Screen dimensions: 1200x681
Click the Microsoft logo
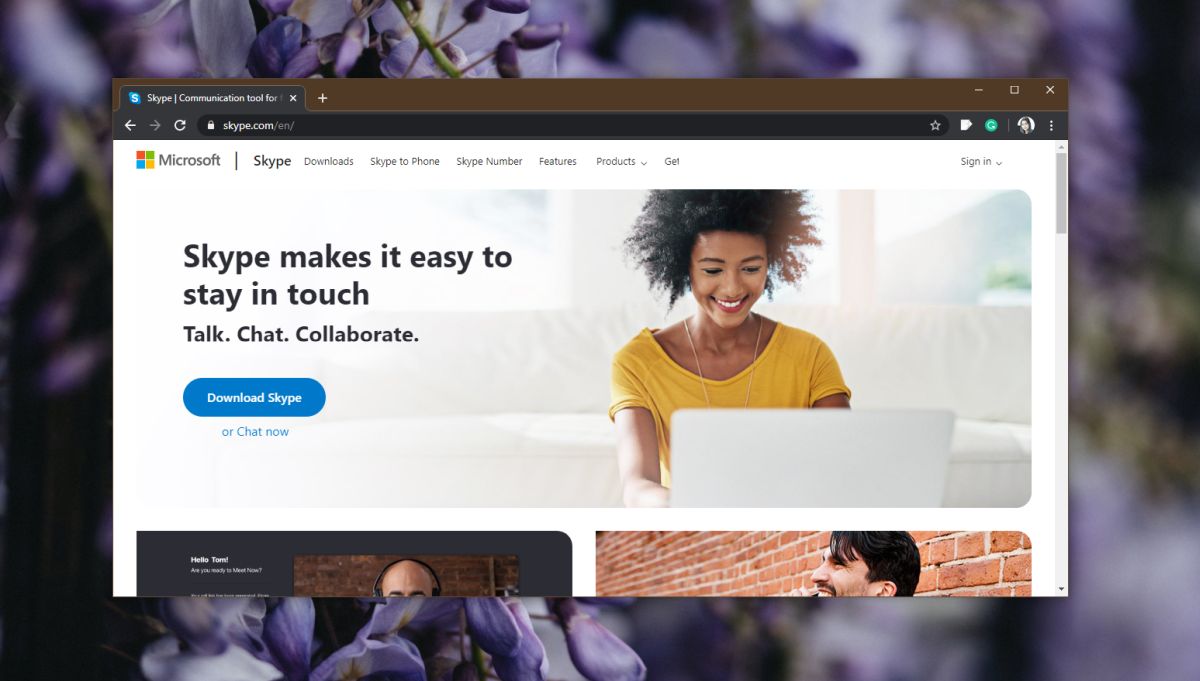178,160
